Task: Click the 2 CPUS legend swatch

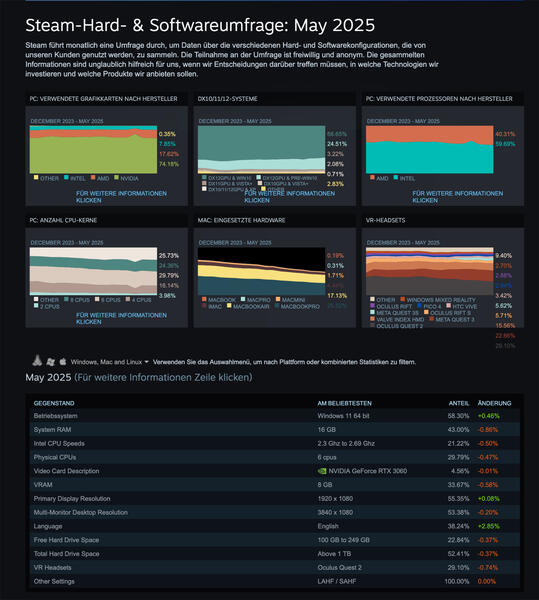Action: pyautogui.click(x=36, y=306)
